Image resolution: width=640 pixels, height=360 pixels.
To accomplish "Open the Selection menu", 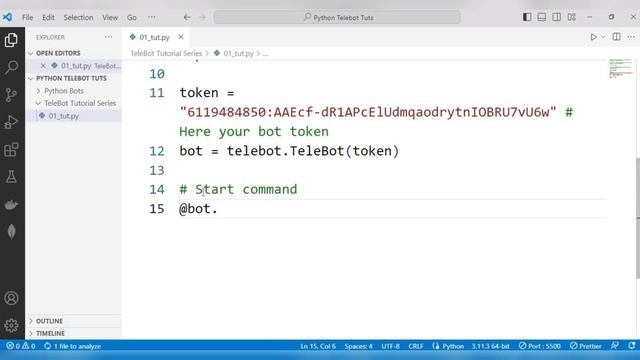I will click(78, 17).
